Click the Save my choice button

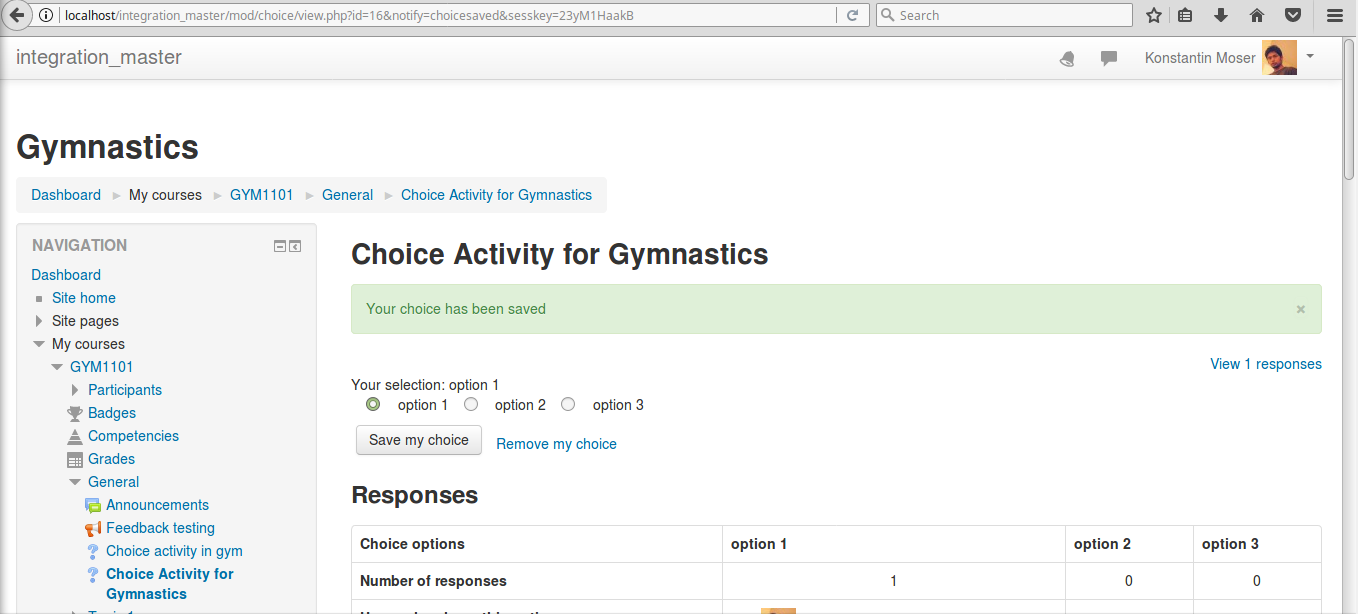pos(419,440)
